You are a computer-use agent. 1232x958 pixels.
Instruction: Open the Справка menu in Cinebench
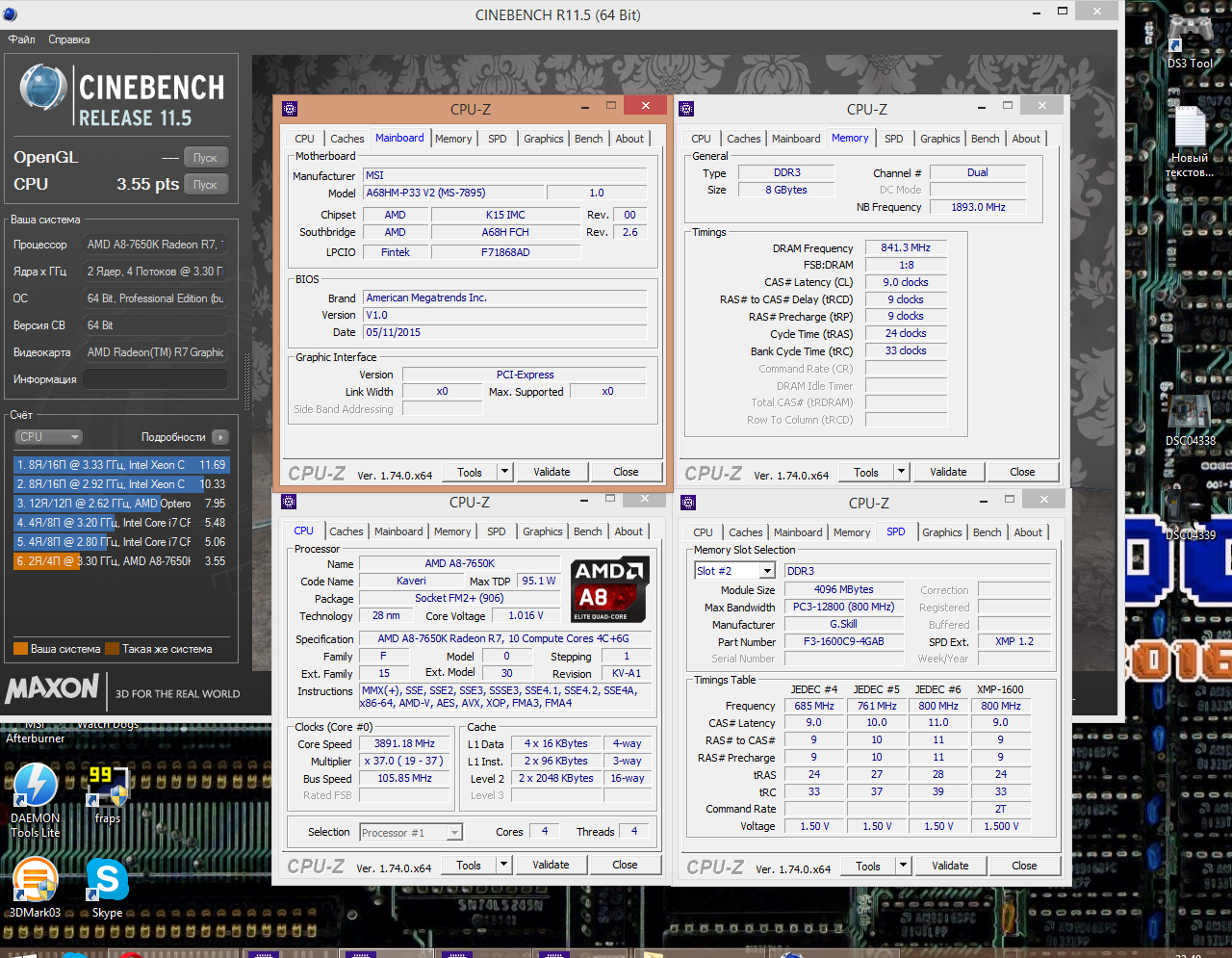[69, 39]
